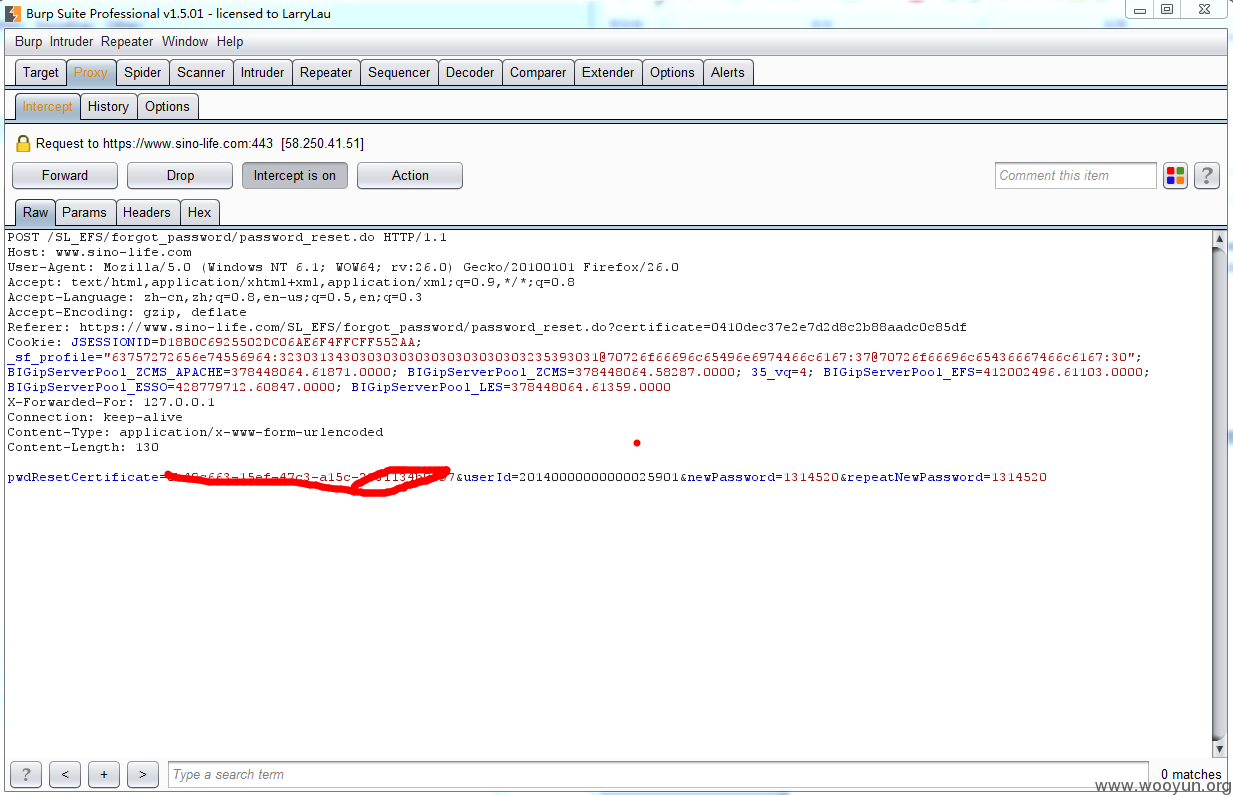Click the scroll up arrow of request editor
1233x795 pixels.
(x=1219, y=239)
